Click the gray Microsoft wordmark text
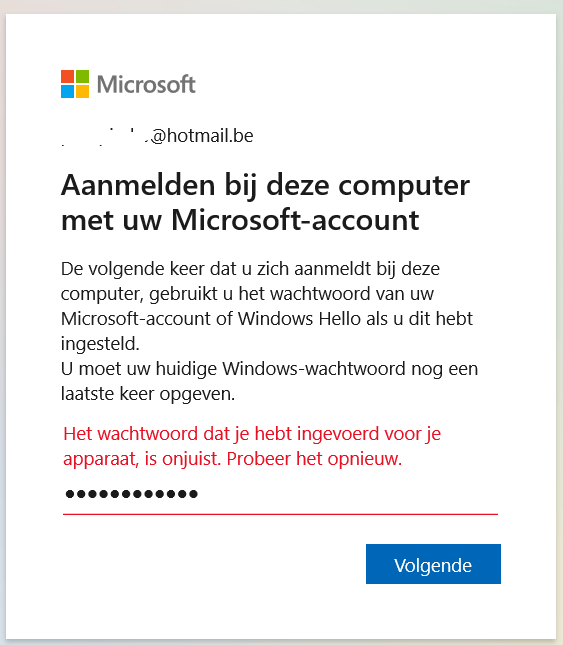The image size is (563, 645). tap(146, 84)
